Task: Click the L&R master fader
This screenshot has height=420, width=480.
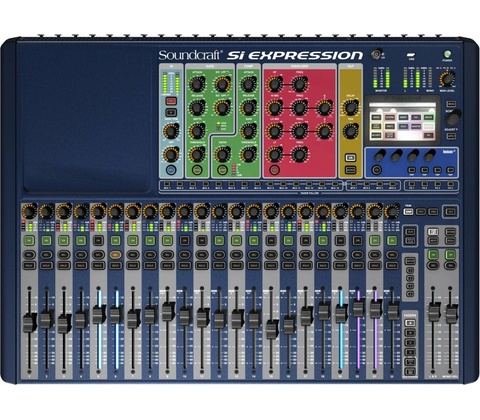Action: click(x=434, y=313)
